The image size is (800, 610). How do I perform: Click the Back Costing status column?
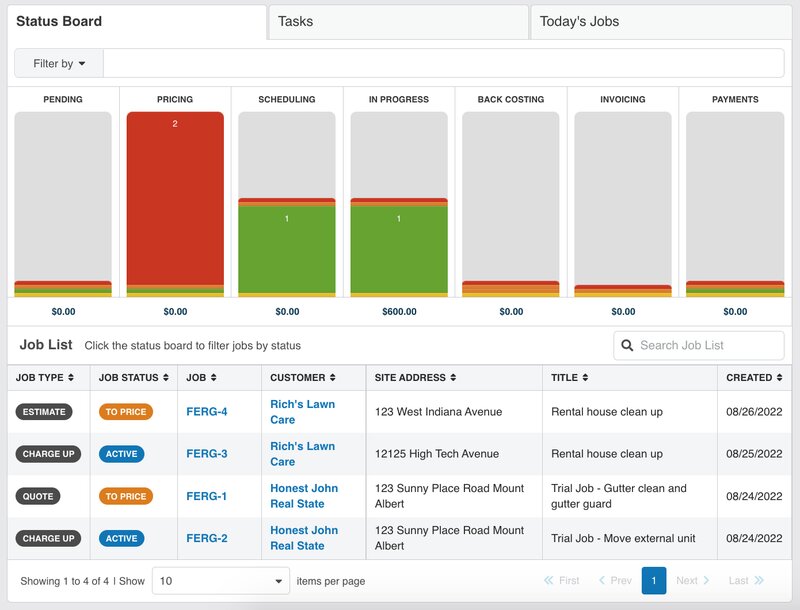[511, 204]
